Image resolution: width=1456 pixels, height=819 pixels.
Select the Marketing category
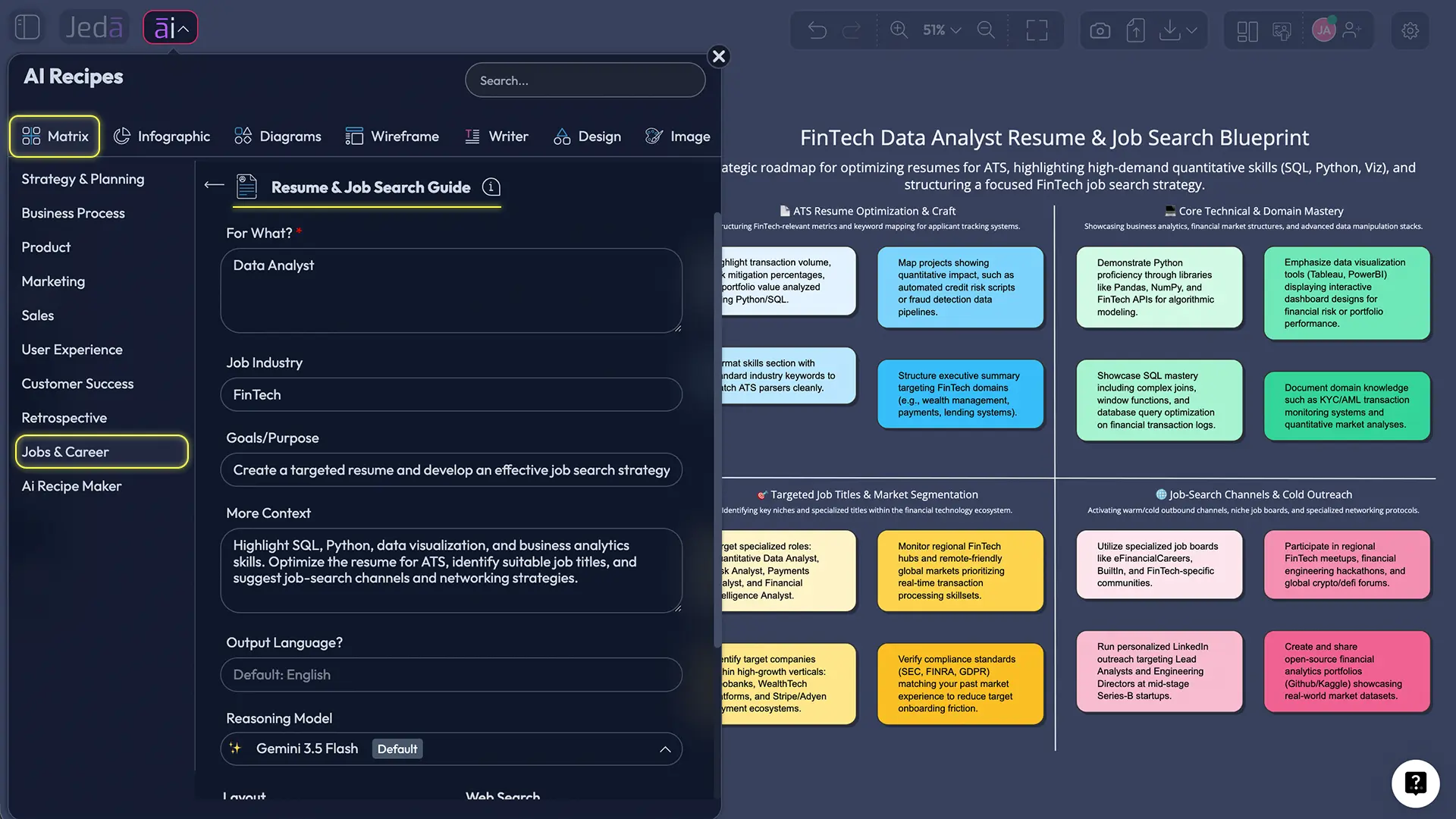point(53,281)
